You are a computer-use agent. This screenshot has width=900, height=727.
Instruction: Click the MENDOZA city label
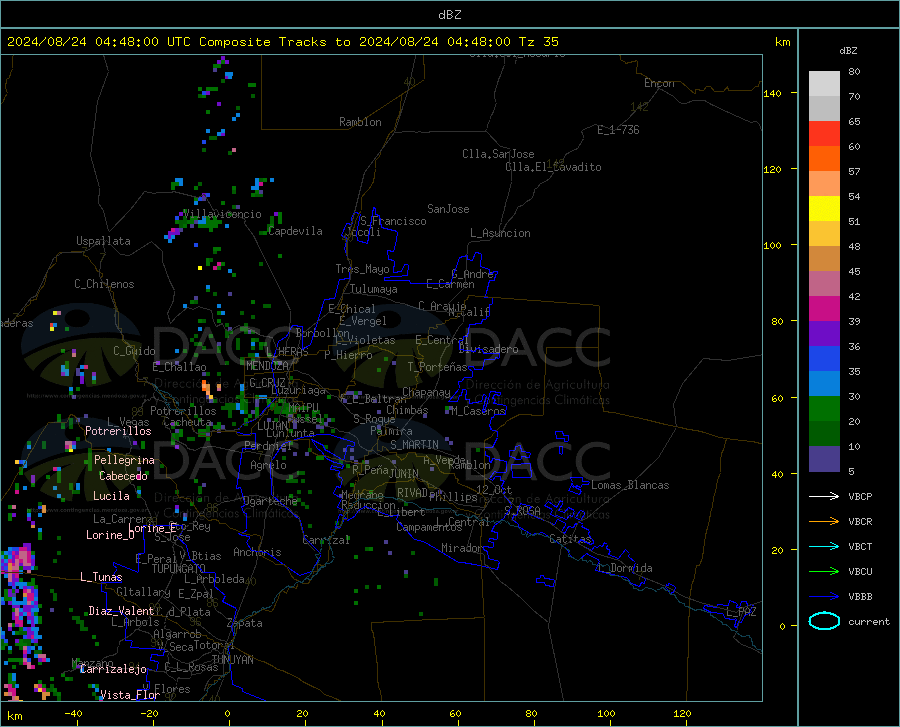(x=267, y=365)
